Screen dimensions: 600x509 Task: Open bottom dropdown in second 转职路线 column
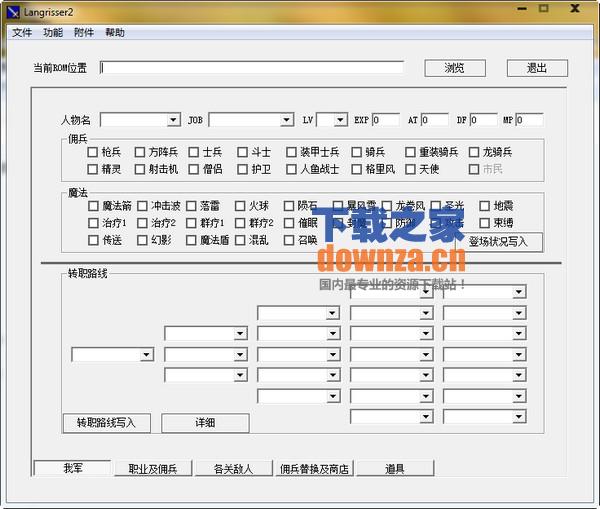pyautogui.click(x=206, y=375)
